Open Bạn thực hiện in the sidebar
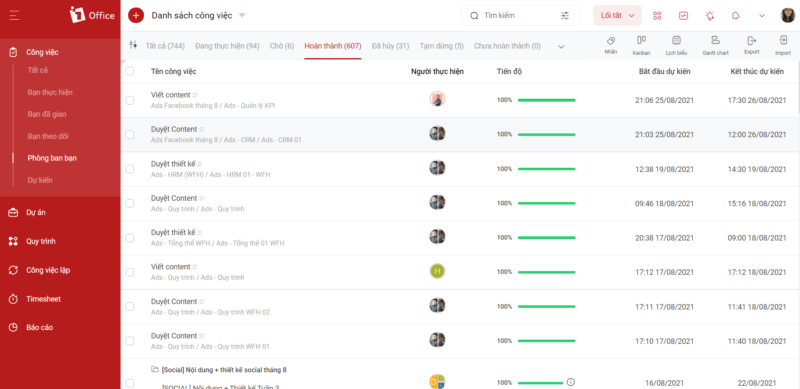Screen dimensions: 800x389 50,92
